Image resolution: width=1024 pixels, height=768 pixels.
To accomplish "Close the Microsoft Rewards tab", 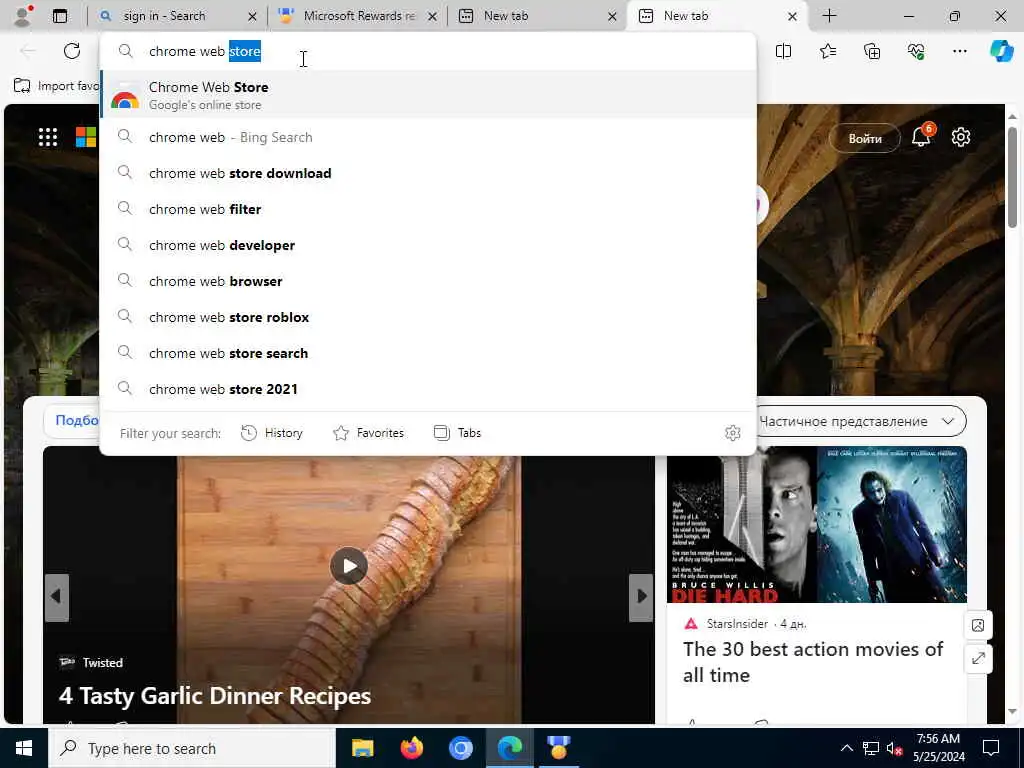I will click(x=432, y=16).
